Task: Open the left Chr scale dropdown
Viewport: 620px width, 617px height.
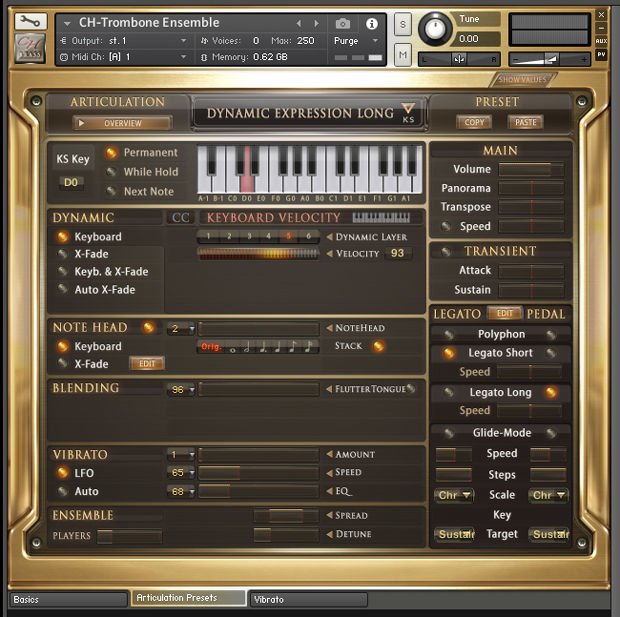Action: [x=454, y=495]
